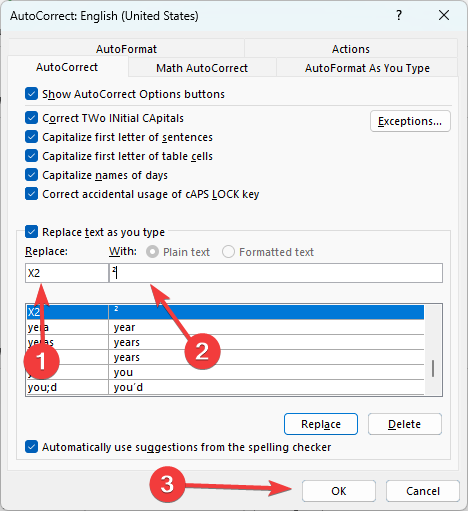Switch to Math AutoCorrect tab
Viewport: 468px width, 511px height.
coord(202,68)
